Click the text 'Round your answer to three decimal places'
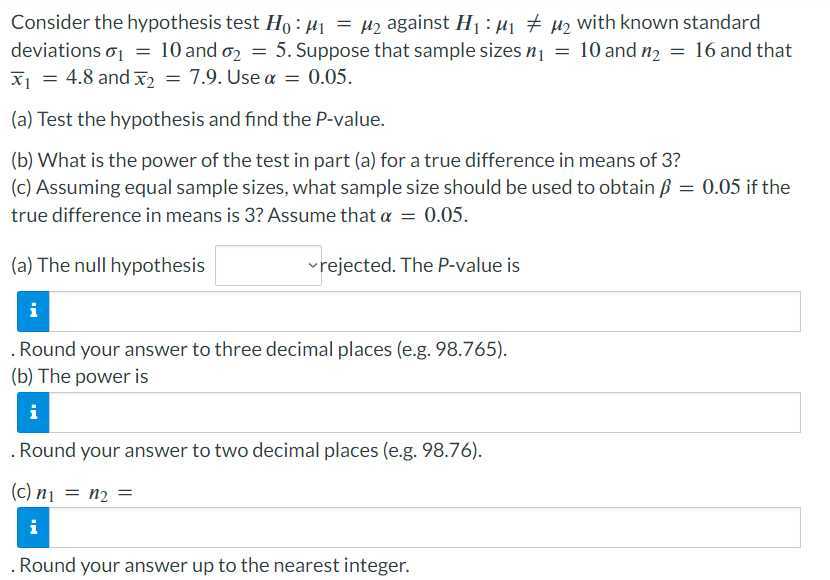 point(205,349)
